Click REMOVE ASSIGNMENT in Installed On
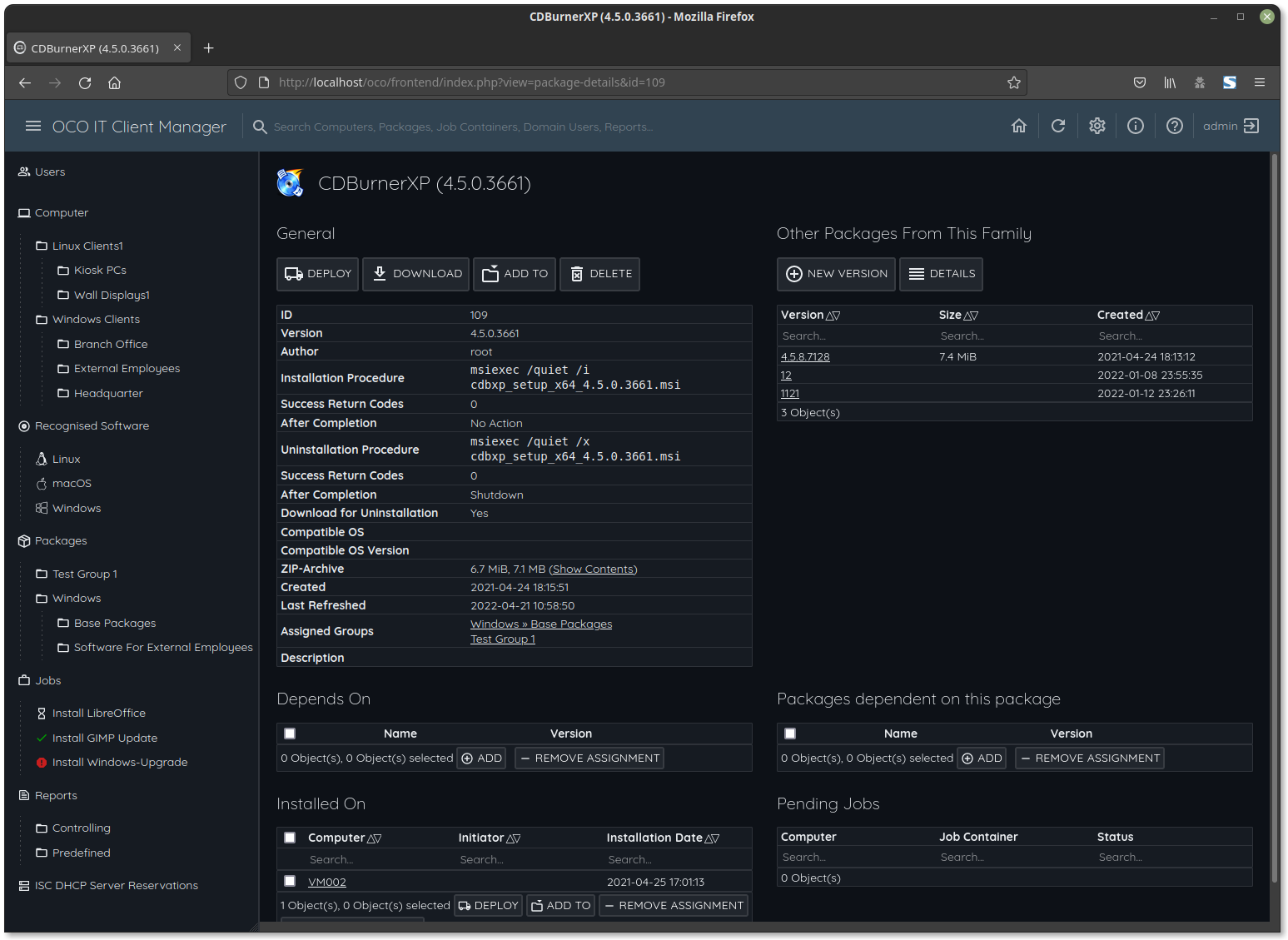The height and width of the screenshot is (940, 1288). [x=674, y=905]
